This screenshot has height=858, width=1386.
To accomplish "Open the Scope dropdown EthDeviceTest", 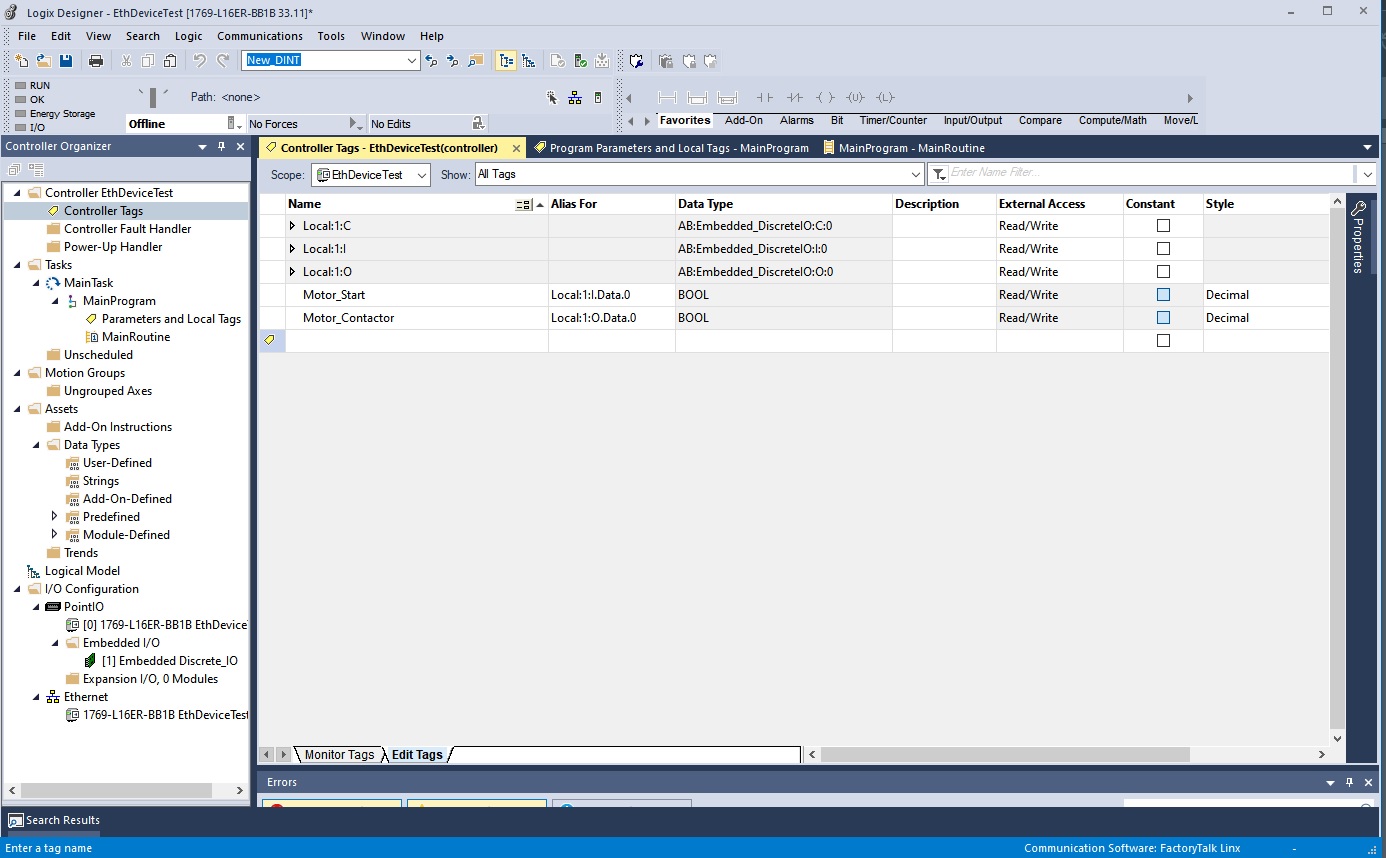I will 371,174.
